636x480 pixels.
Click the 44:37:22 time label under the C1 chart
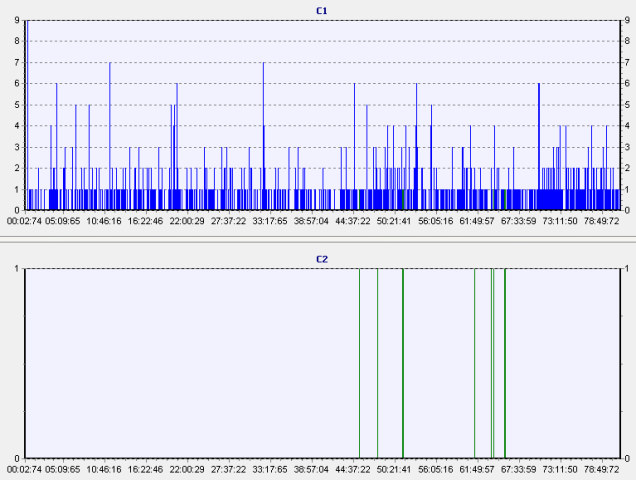[x=353, y=221]
